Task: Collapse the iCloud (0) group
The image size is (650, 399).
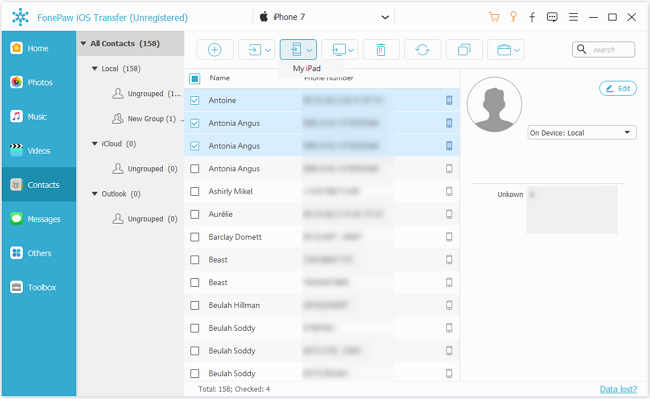Action: pos(95,144)
